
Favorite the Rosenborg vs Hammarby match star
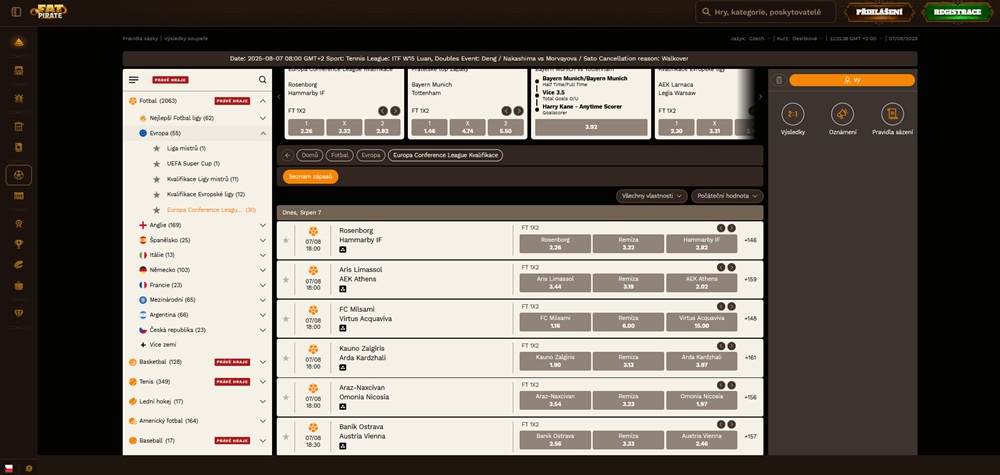[286, 240]
